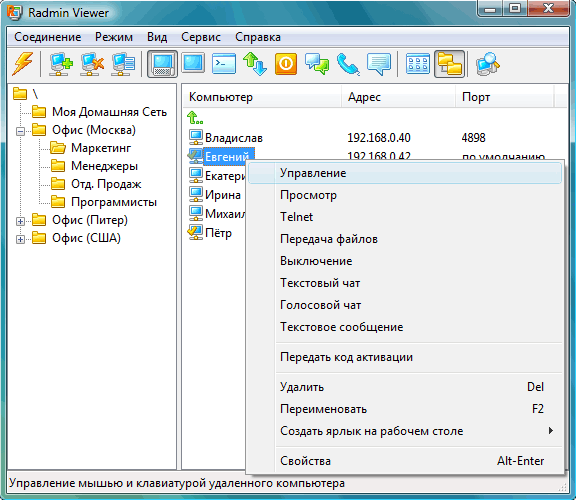Toggle the folder tree view button
This screenshot has height=500, width=576.
click(449, 64)
